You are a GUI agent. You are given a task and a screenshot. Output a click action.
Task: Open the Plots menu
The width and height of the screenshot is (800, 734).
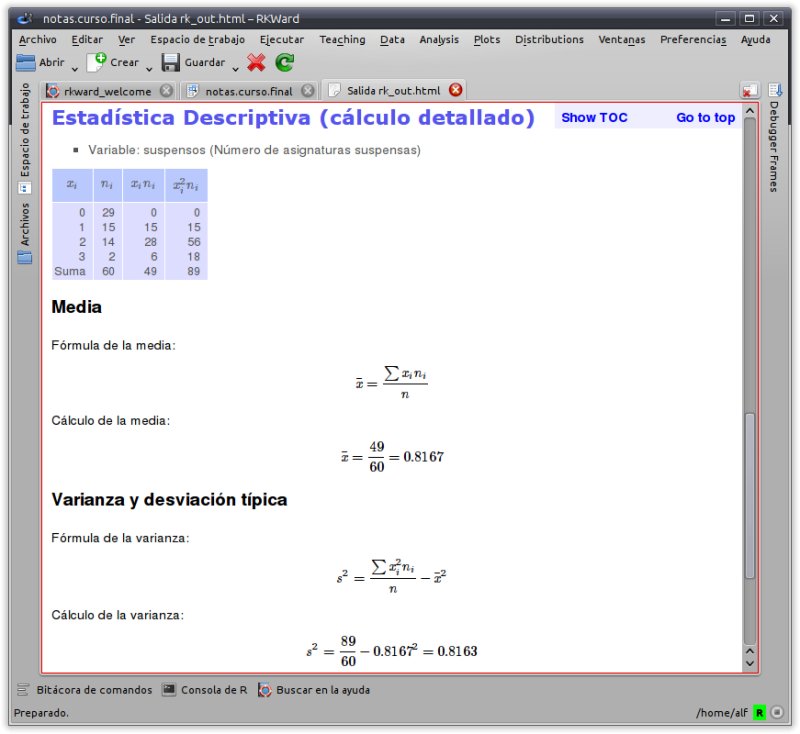[487, 40]
